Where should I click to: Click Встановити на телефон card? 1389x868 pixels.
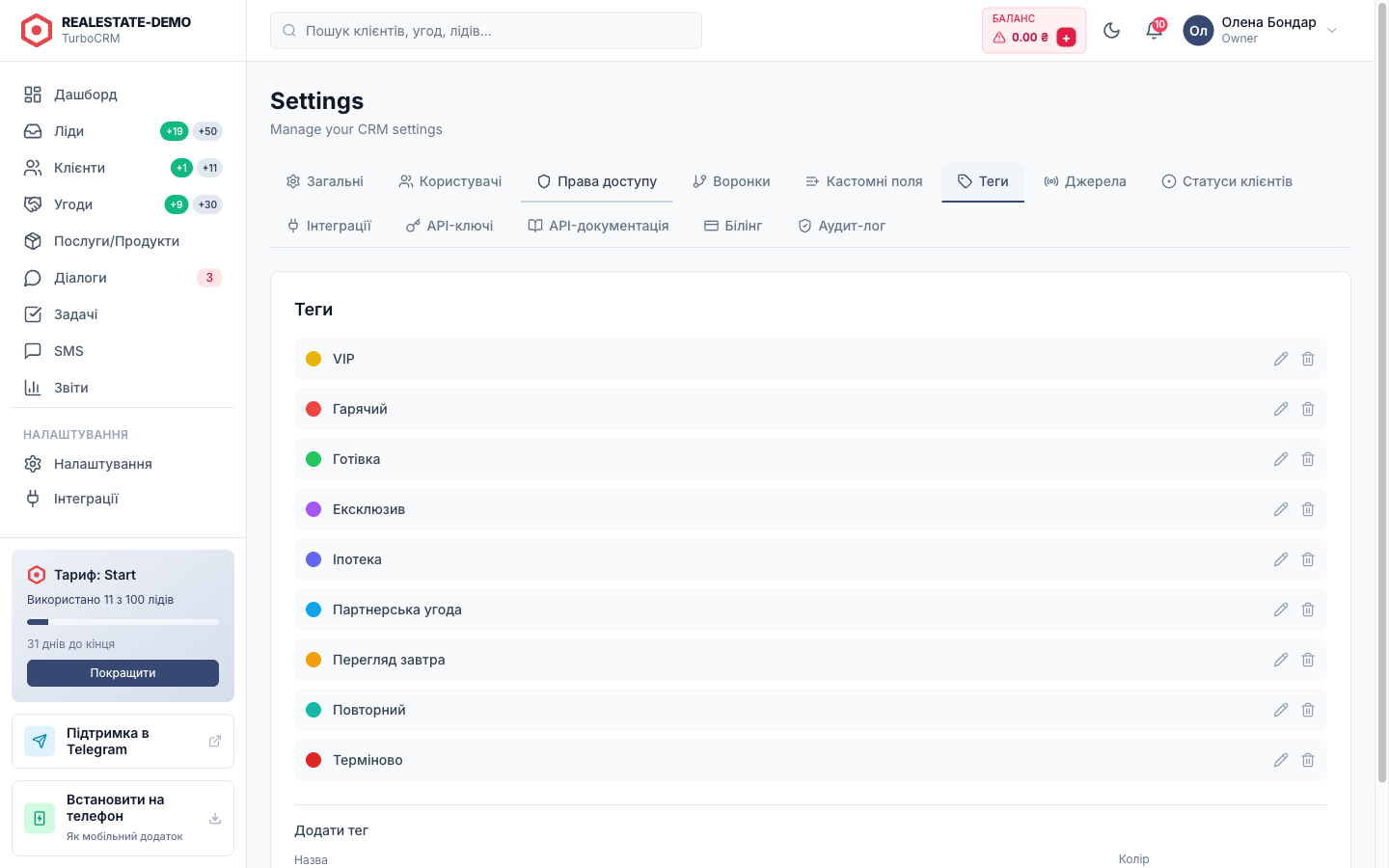point(123,818)
